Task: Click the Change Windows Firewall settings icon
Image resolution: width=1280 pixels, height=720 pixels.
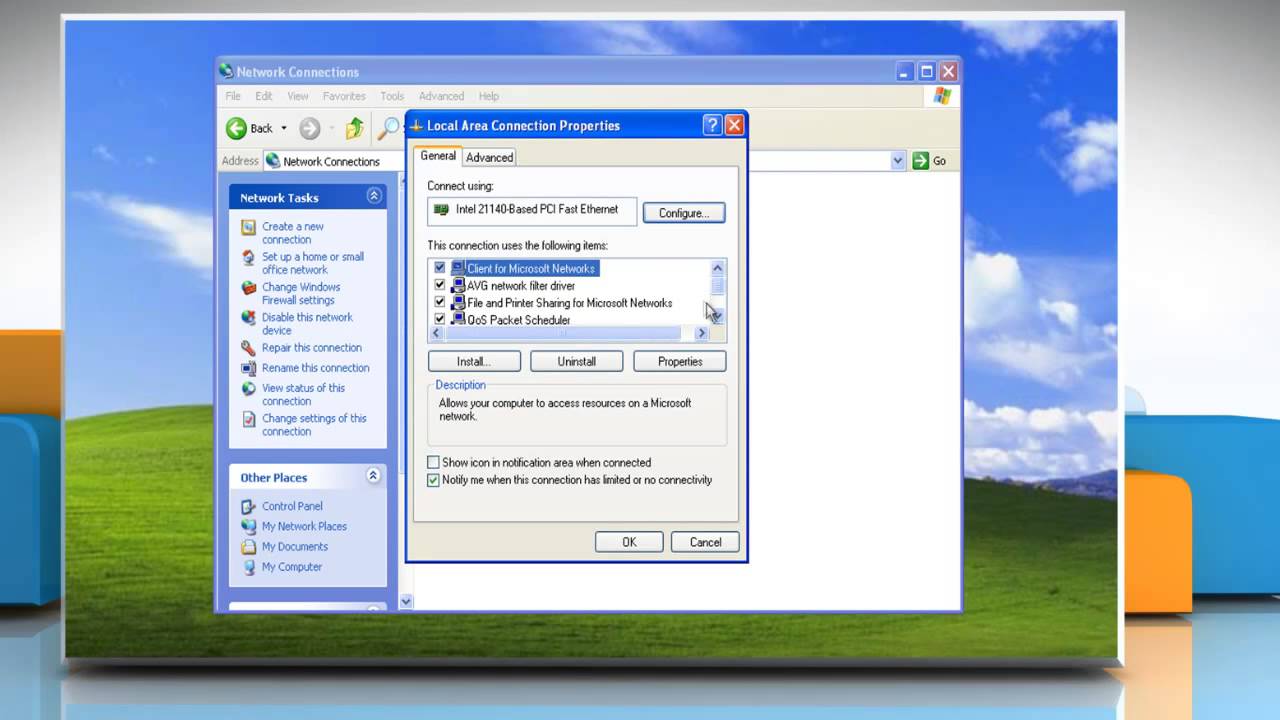Action: tap(249, 287)
